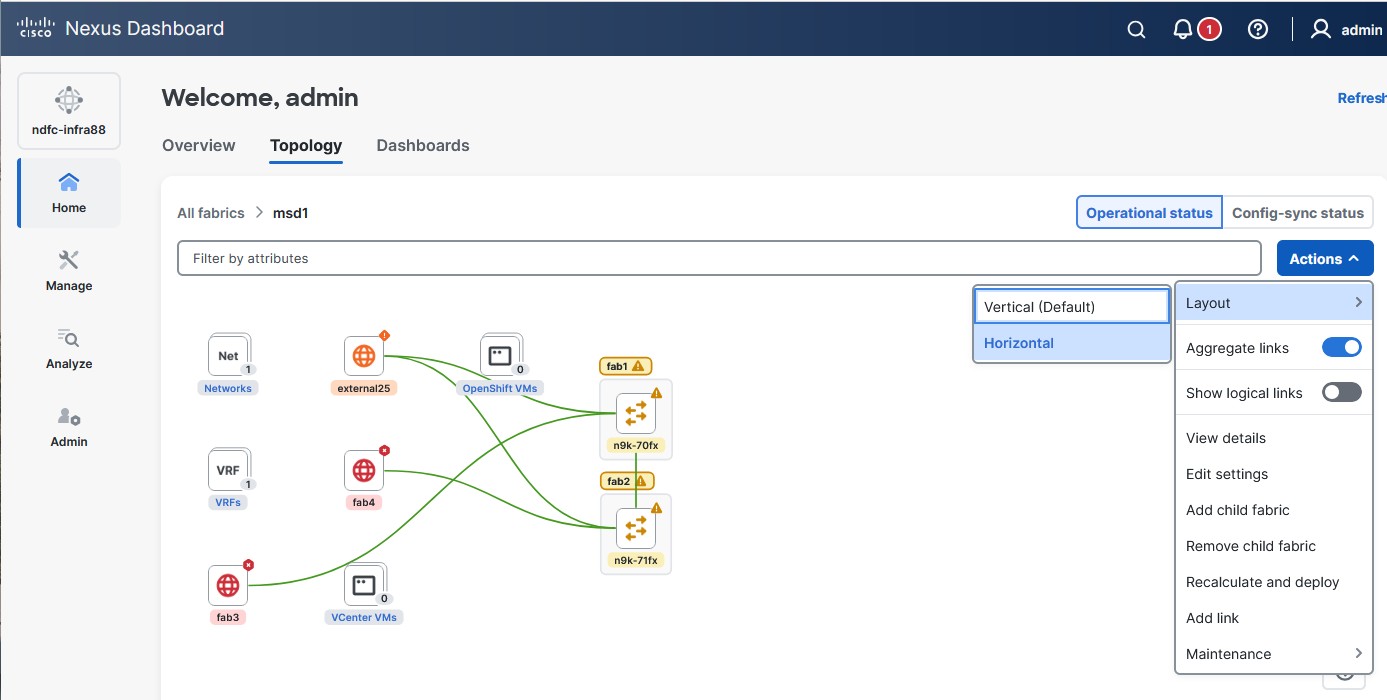Choose Vertical (Default) layout option

coord(1072,306)
